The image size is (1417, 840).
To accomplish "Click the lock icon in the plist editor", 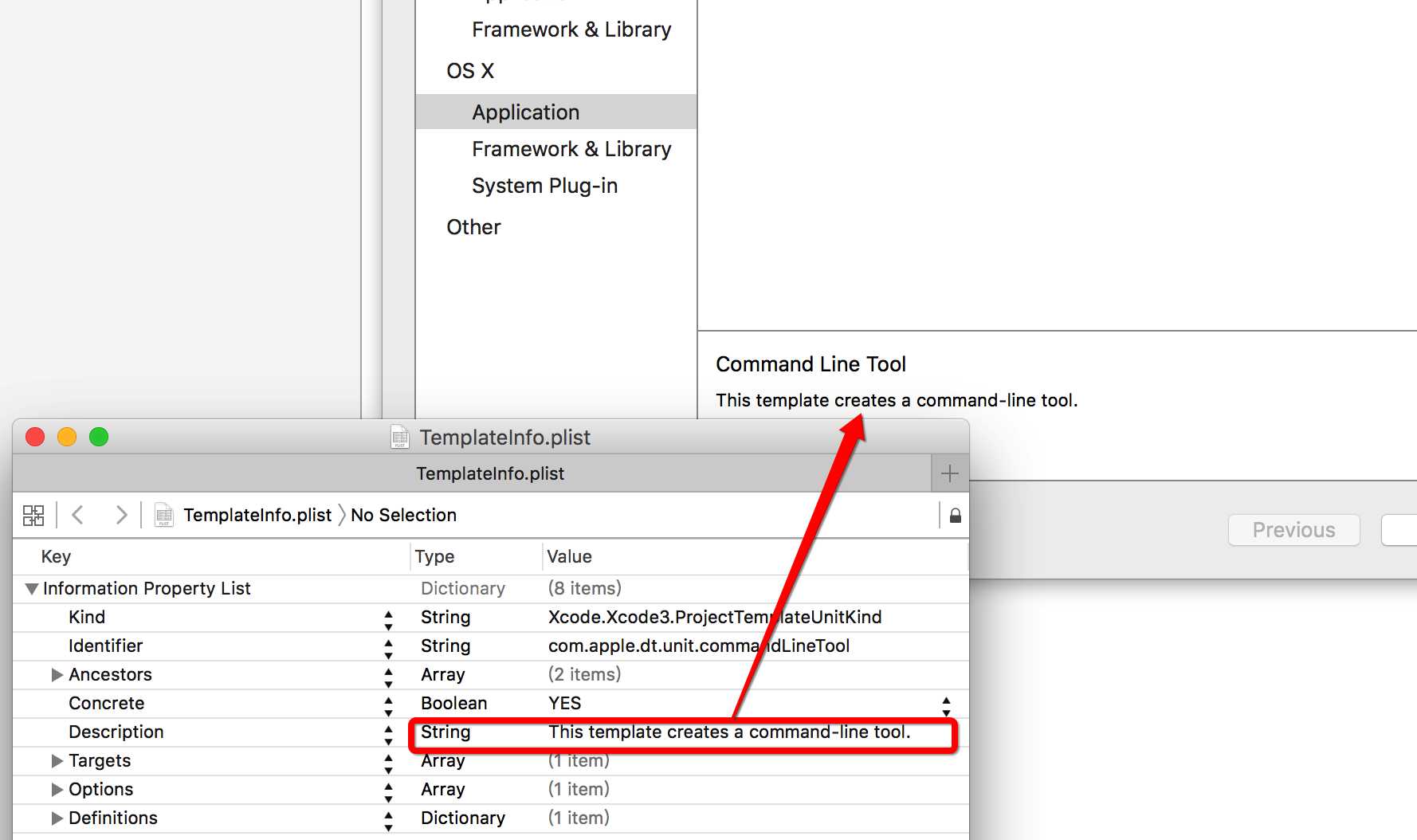I will (955, 516).
